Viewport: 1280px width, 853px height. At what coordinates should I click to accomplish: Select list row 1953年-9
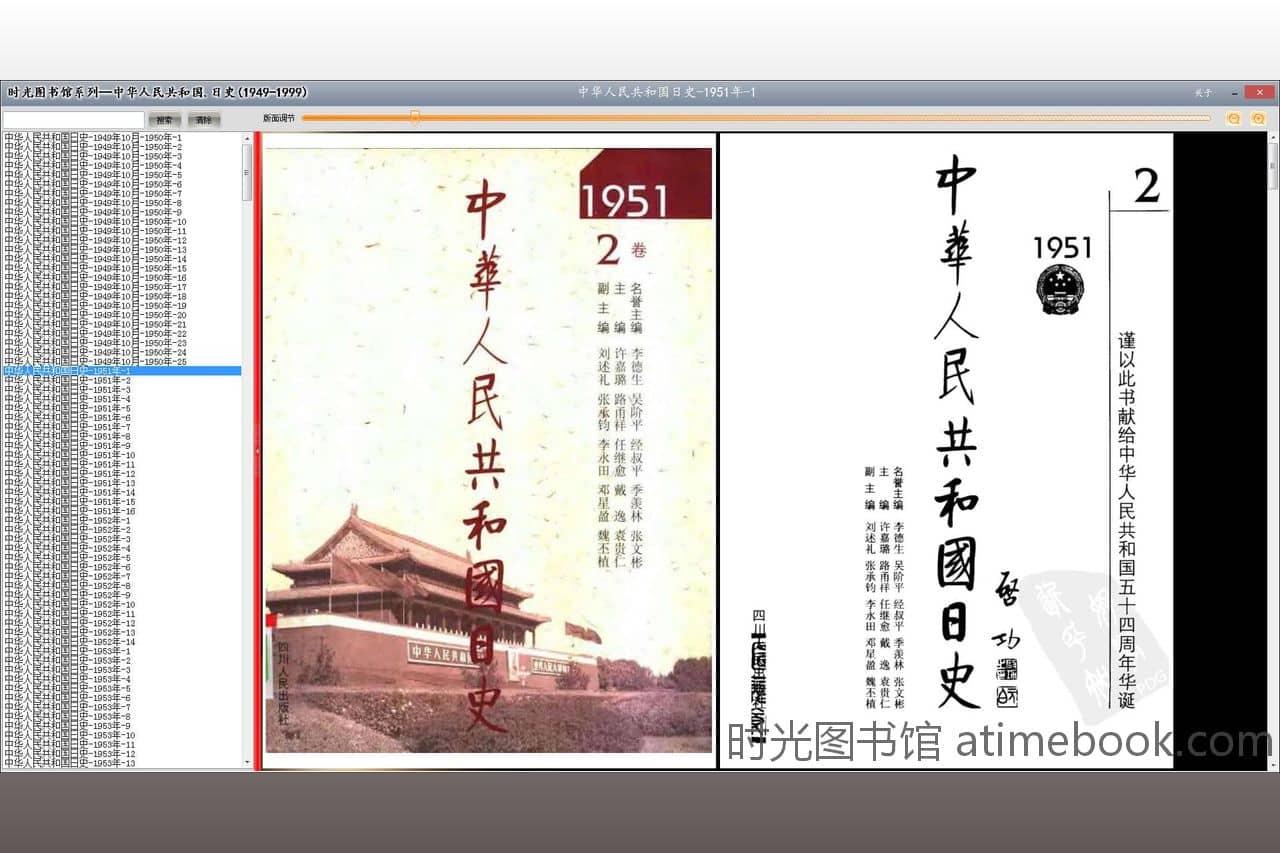click(x=121, y=726)
